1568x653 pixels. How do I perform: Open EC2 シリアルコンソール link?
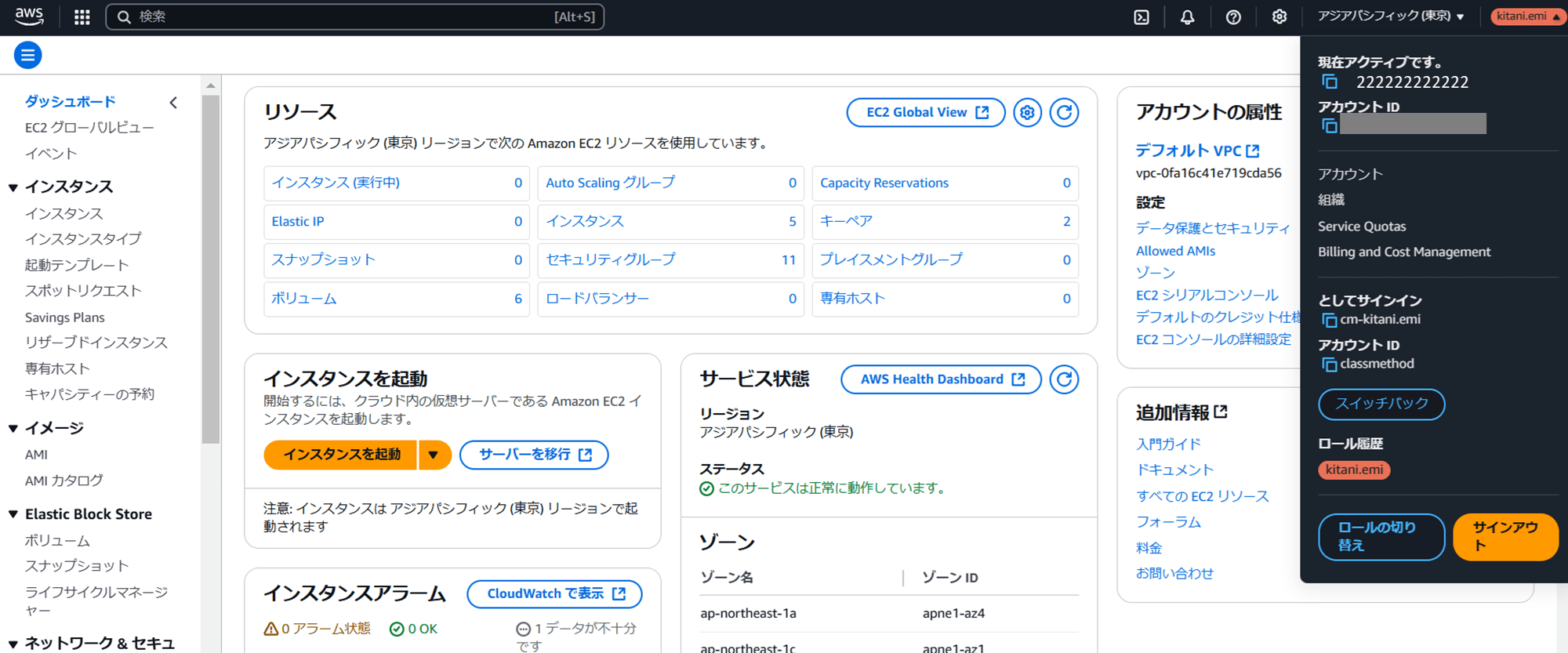pyautogui.click(x=1207, y=295)
